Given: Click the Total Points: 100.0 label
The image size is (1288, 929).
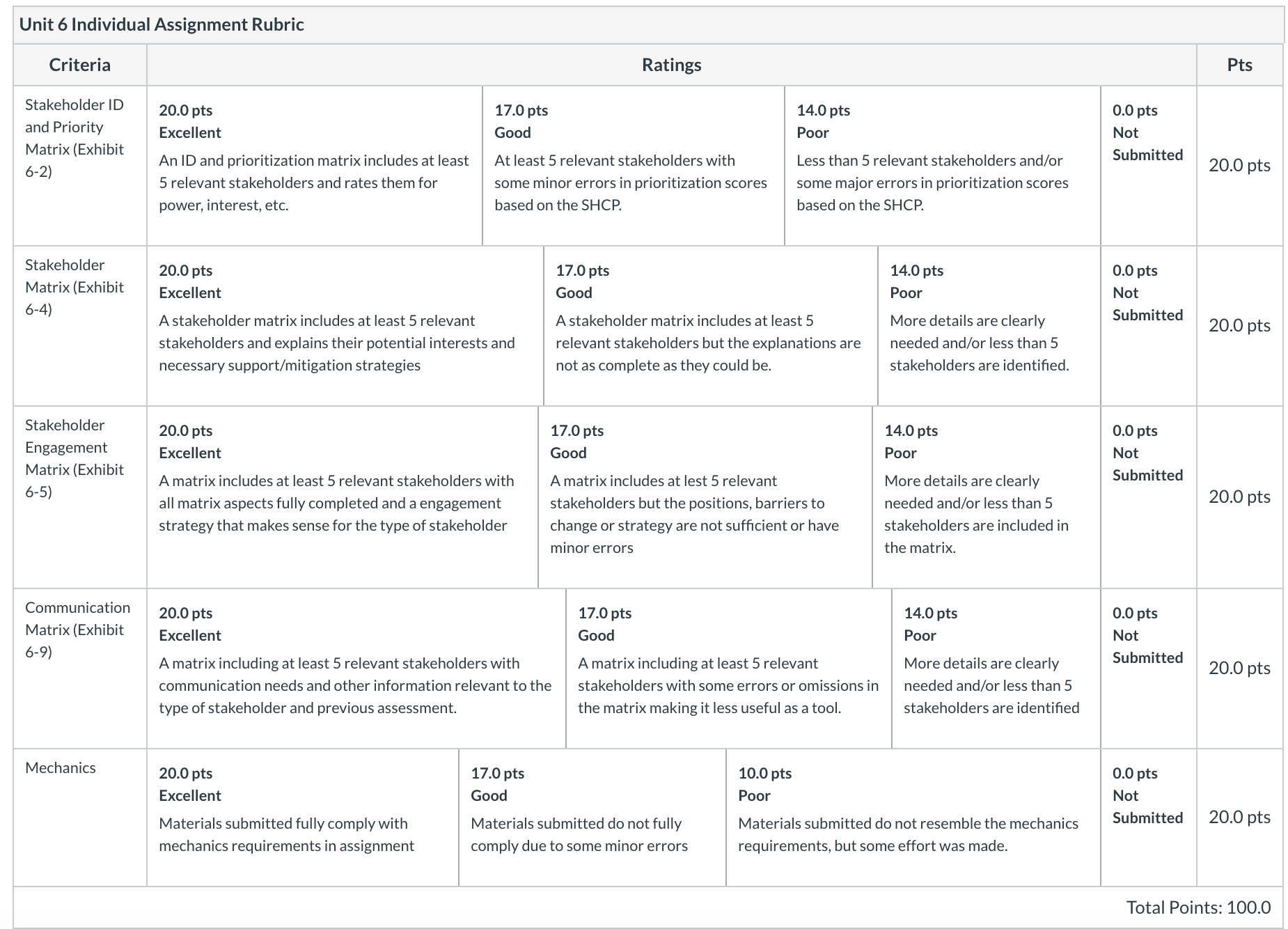Looking at the screenshot, I should point(1198,907).
